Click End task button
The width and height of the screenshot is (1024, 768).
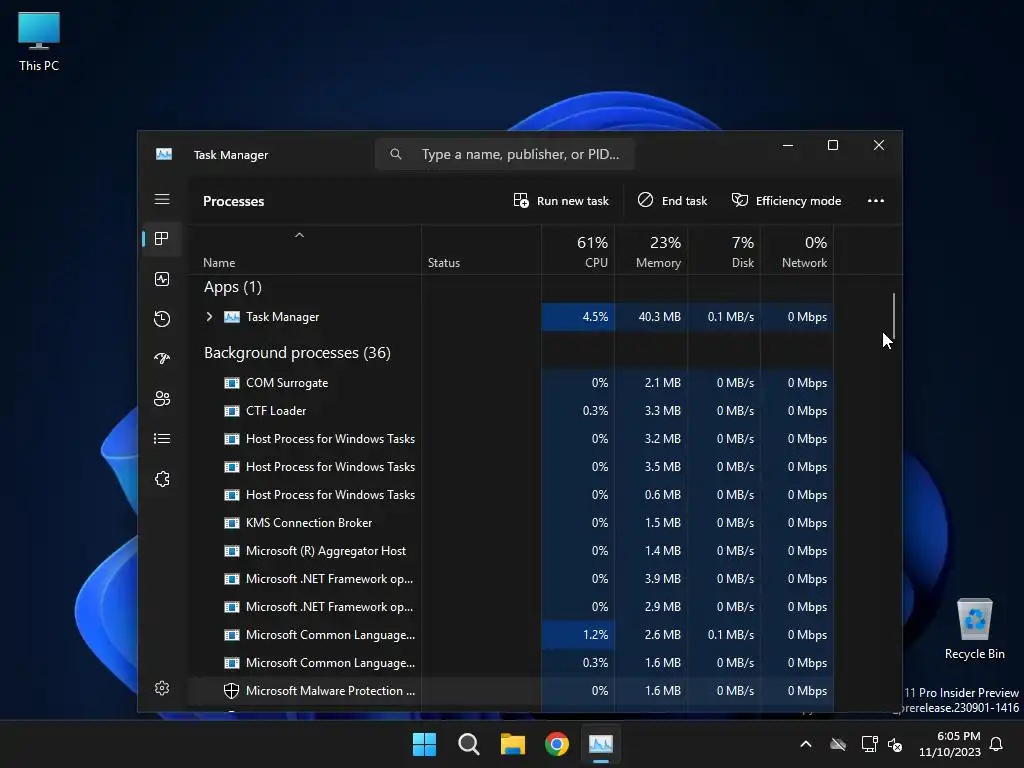tap(672, 201)
